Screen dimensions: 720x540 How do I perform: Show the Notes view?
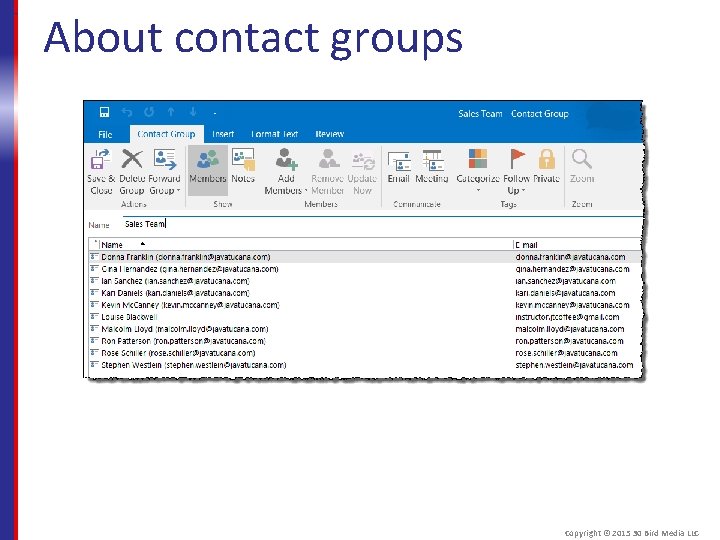click(x=243, y=166)
